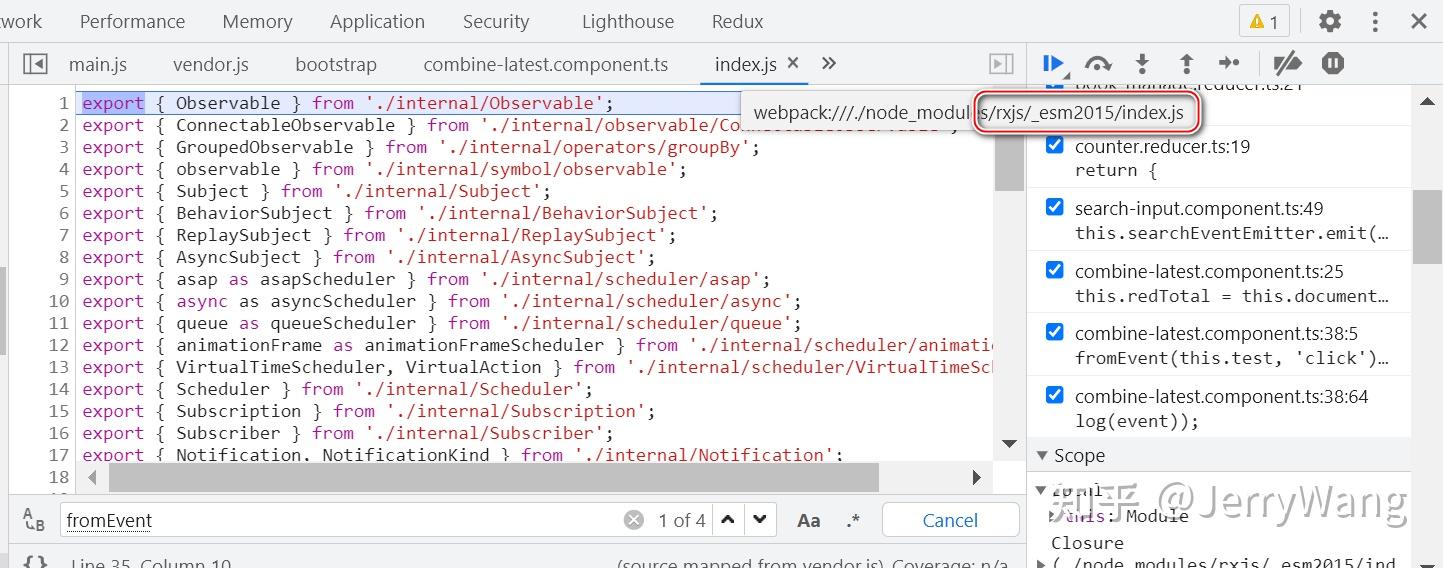
Task: Disable the combine-latest.component.ts:25 breakpoint
Action: 1054,270
